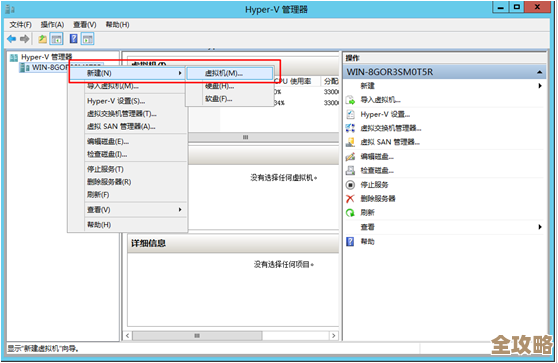The height and width of the screenshot is (363, 558).
Task: Select Hyper-V 管理器 tree node
Action: (x=46, y=57)
